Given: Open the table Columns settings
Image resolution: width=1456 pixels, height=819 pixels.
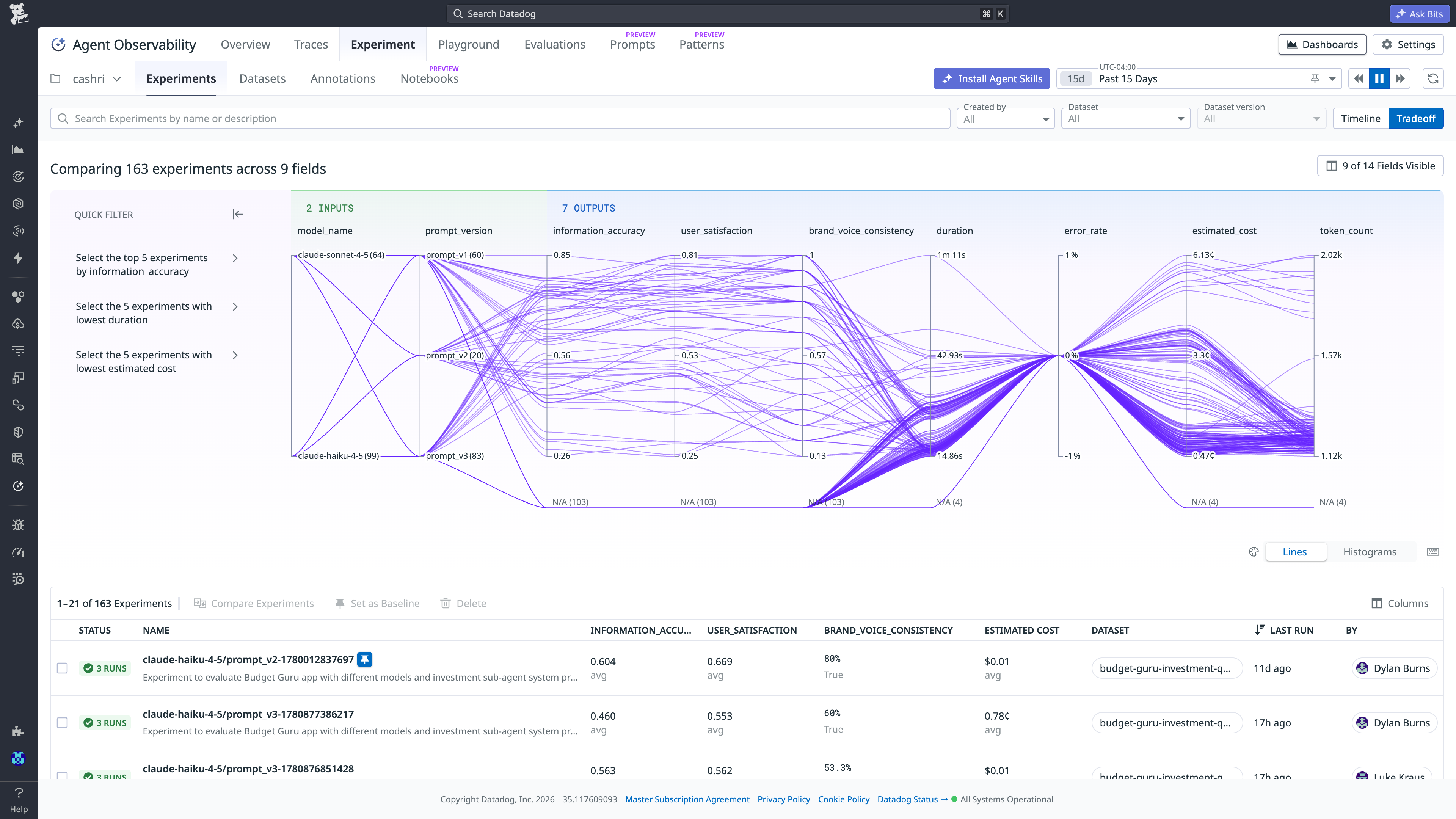Looking at the screenshot, I should [x=1400, y=603].
